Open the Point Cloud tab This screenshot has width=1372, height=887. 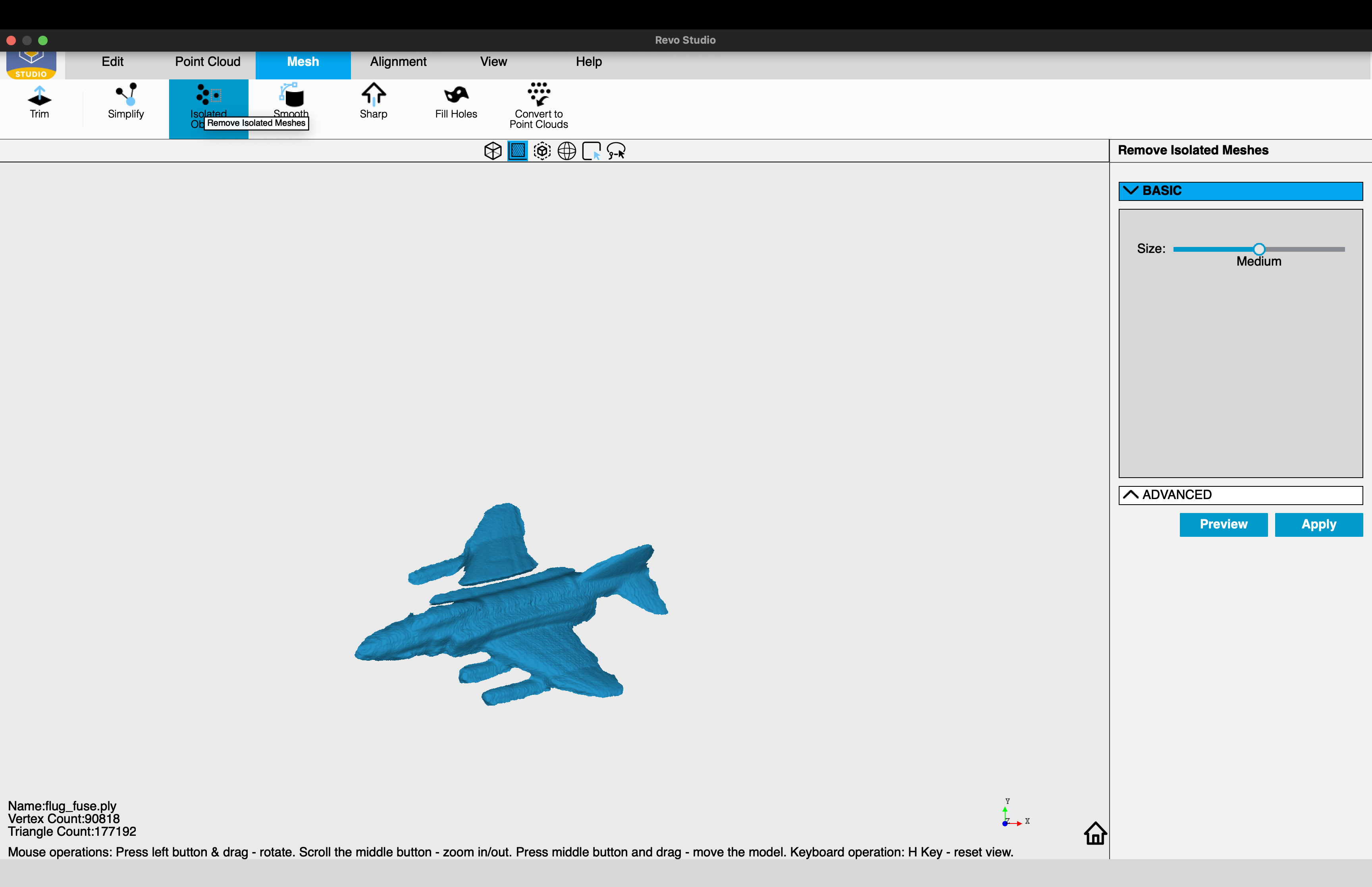[207, 62]
